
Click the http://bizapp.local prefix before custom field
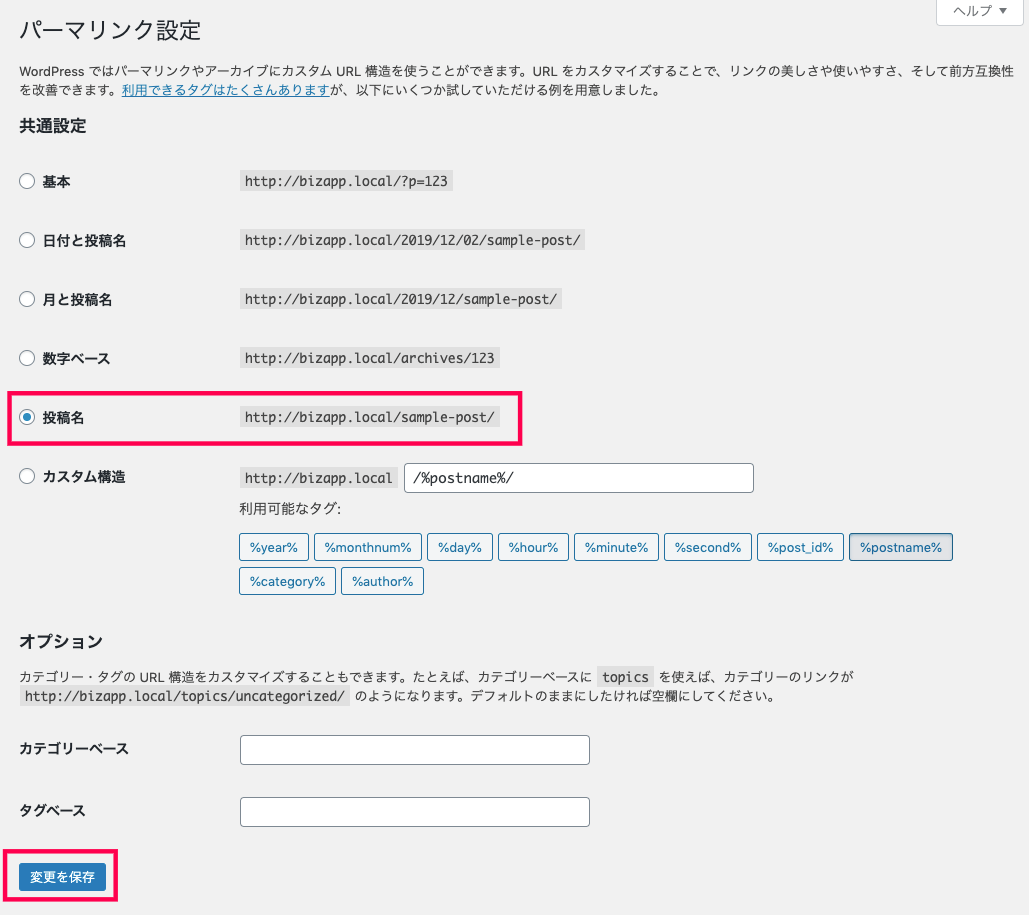(x=318, y=478)
